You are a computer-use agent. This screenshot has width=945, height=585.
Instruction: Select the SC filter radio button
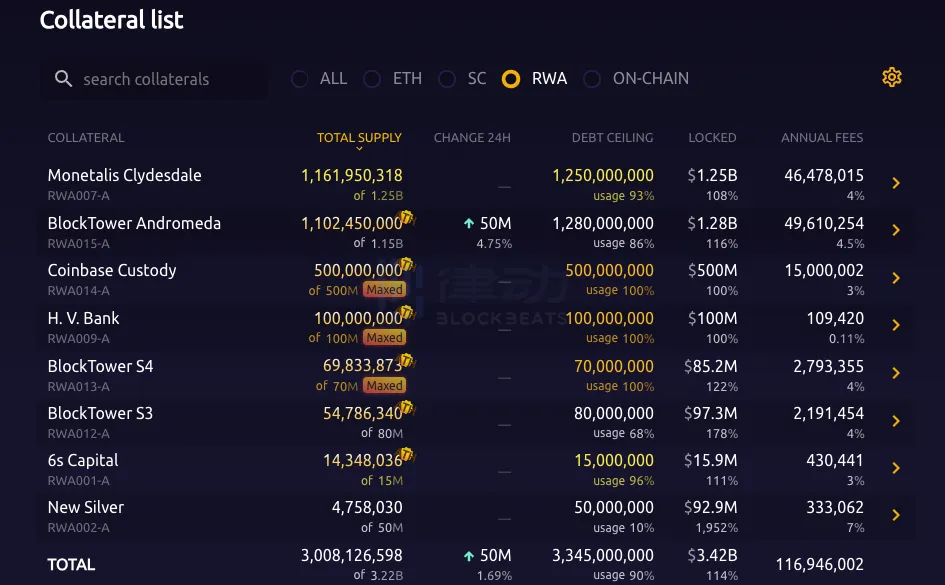click(447, 79)
